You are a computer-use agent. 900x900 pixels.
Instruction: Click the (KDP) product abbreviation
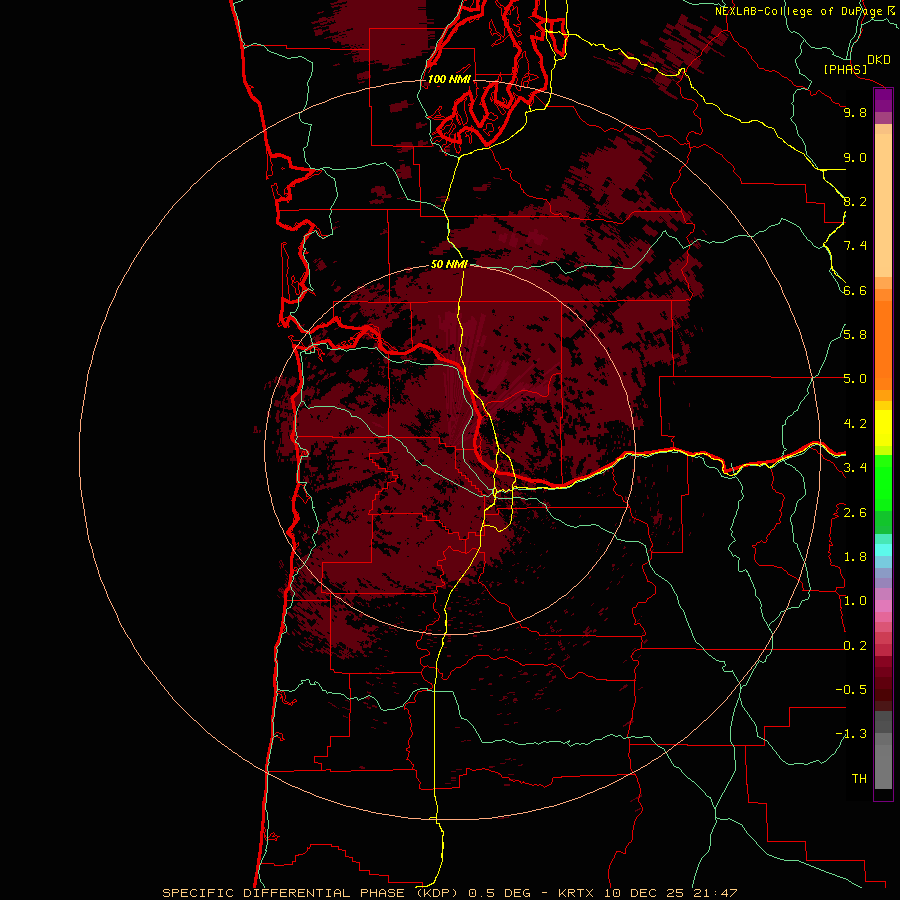[x=438, y=893]
